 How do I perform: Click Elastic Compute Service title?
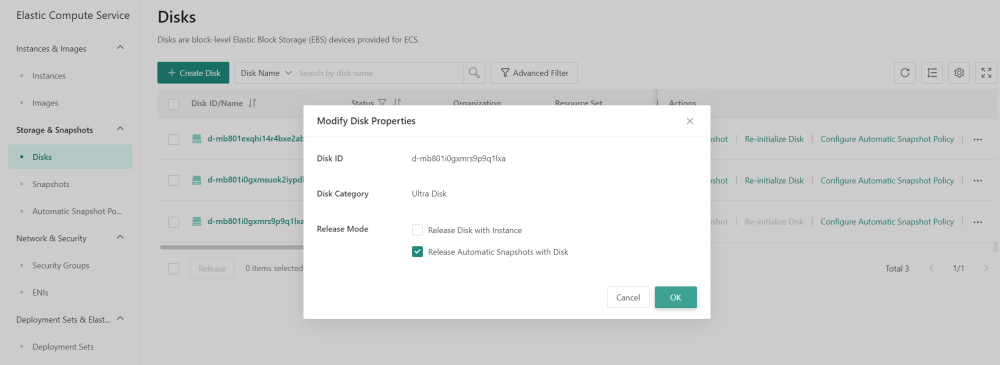click(x=73, y=15)
